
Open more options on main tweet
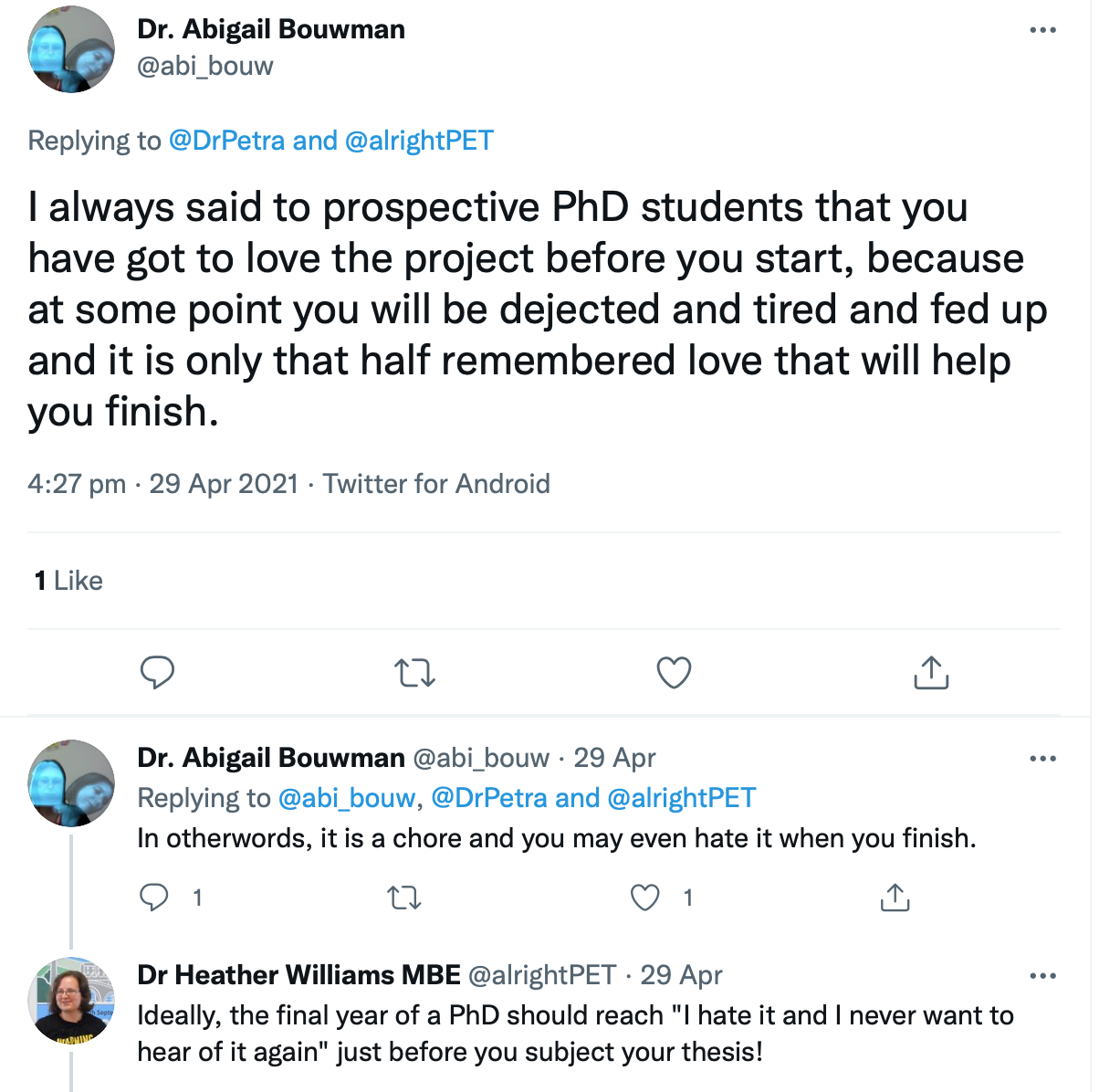pyautogui.click(x=1042, y=30)
